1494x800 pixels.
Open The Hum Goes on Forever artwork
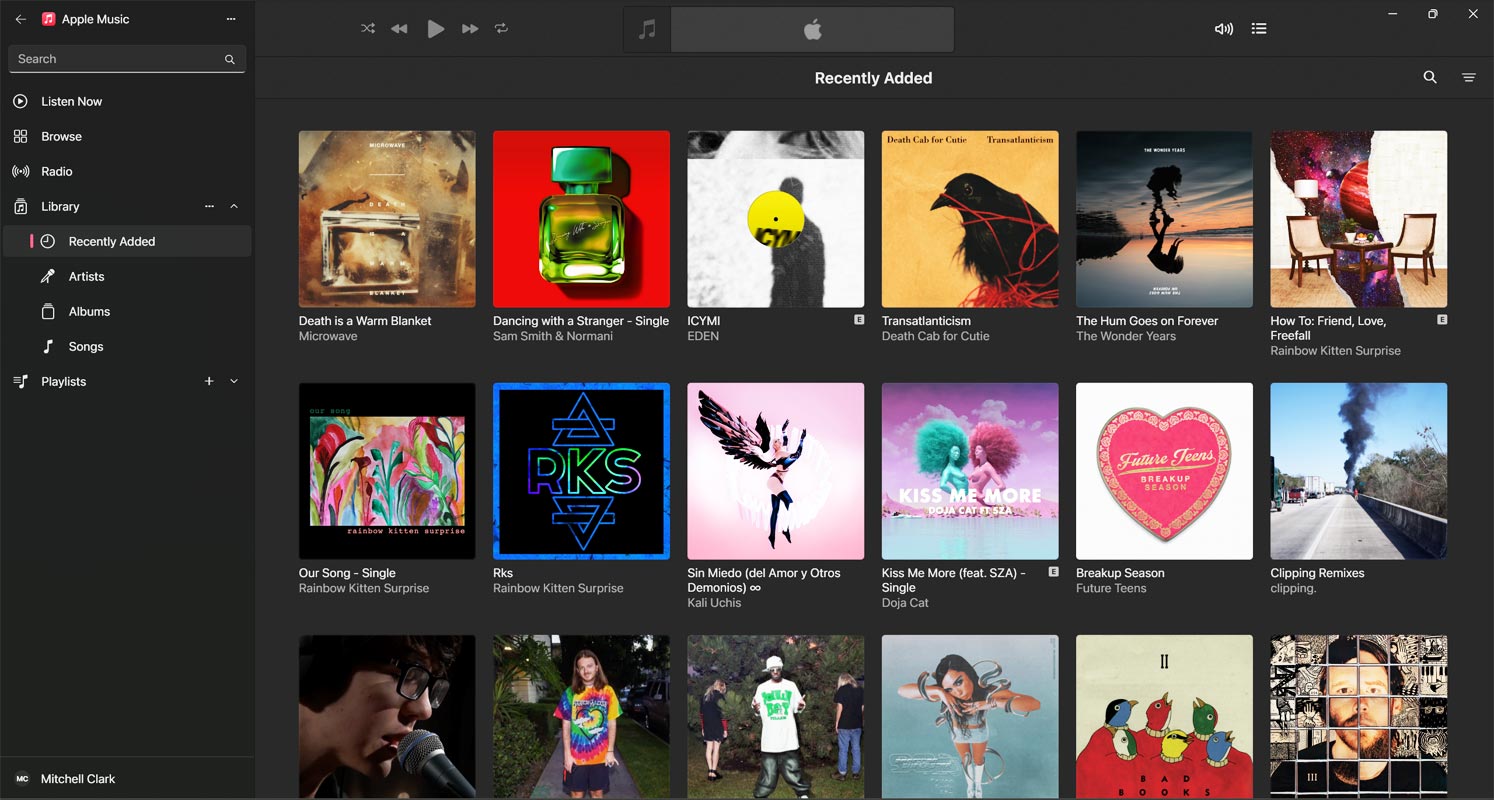click(x=1164, y=219)
